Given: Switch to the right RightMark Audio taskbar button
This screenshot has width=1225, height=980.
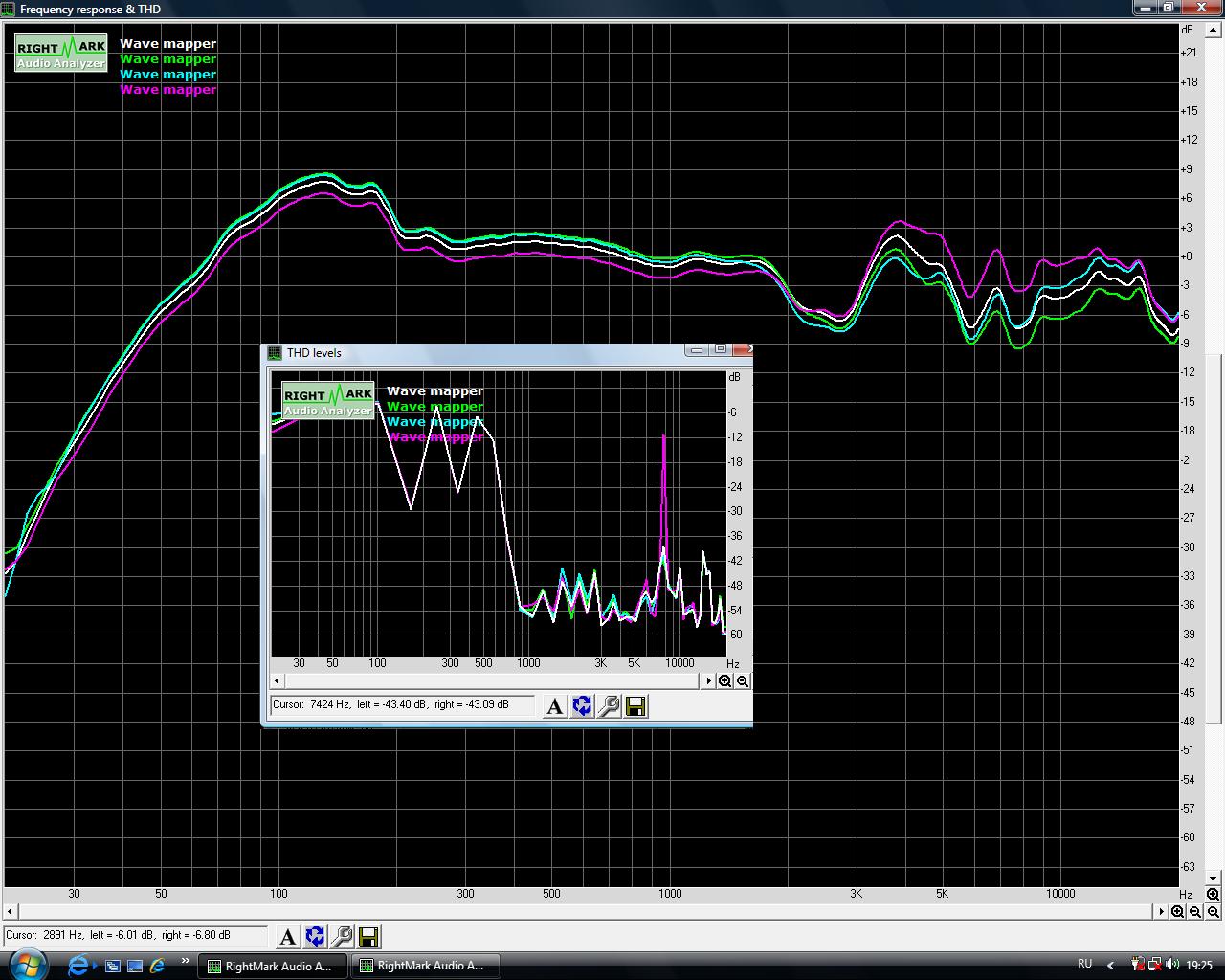Looking at the screenshot, I should (426, 966).
